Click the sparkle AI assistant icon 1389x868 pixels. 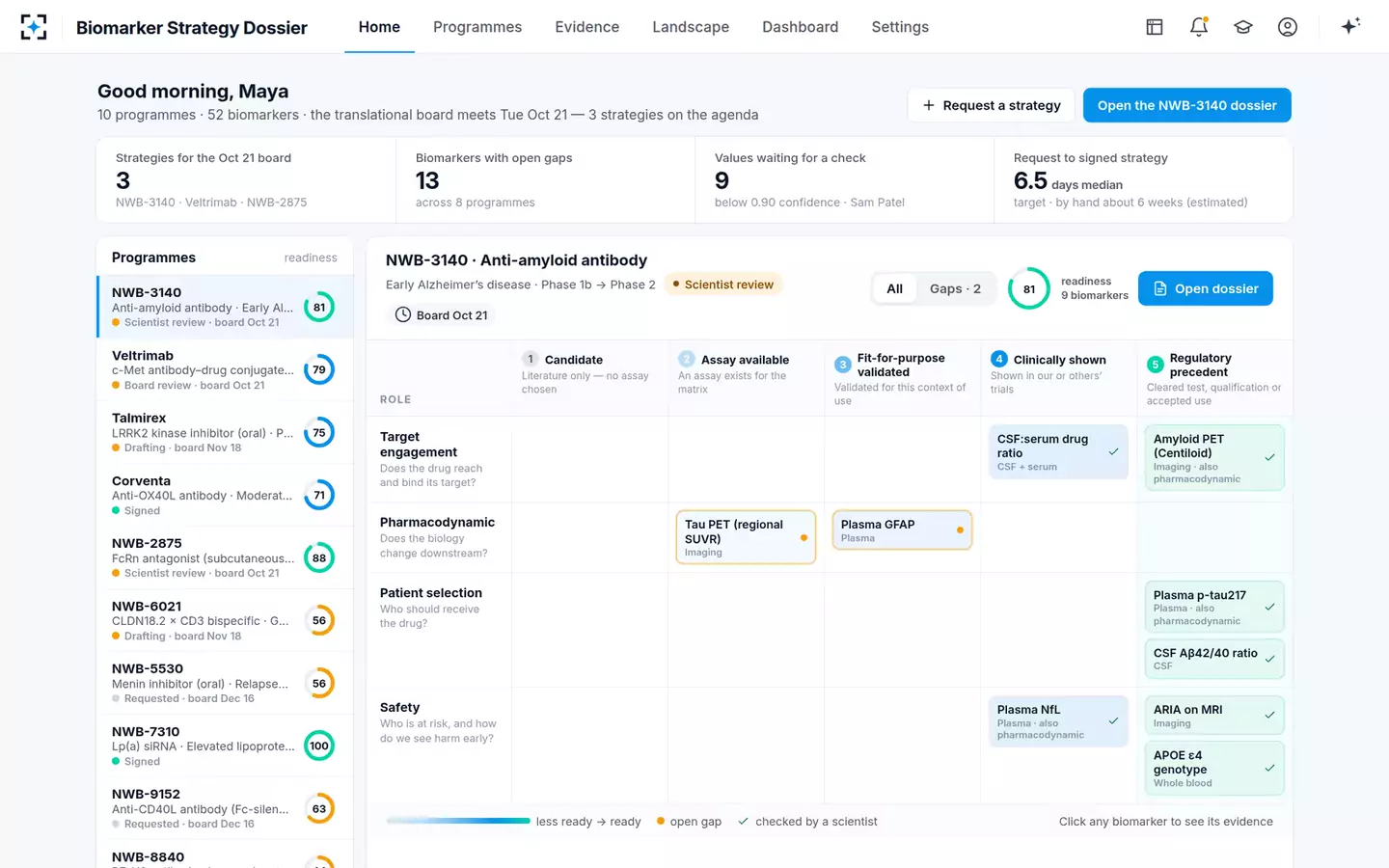click(x=1350, y=26)
